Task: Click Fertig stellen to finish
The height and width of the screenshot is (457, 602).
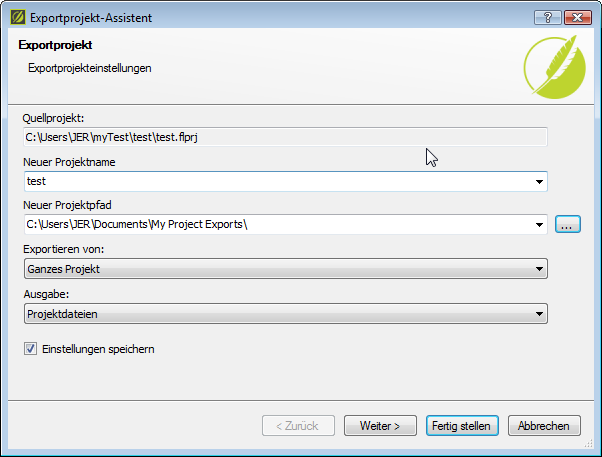Action: [x=461, y=426]
